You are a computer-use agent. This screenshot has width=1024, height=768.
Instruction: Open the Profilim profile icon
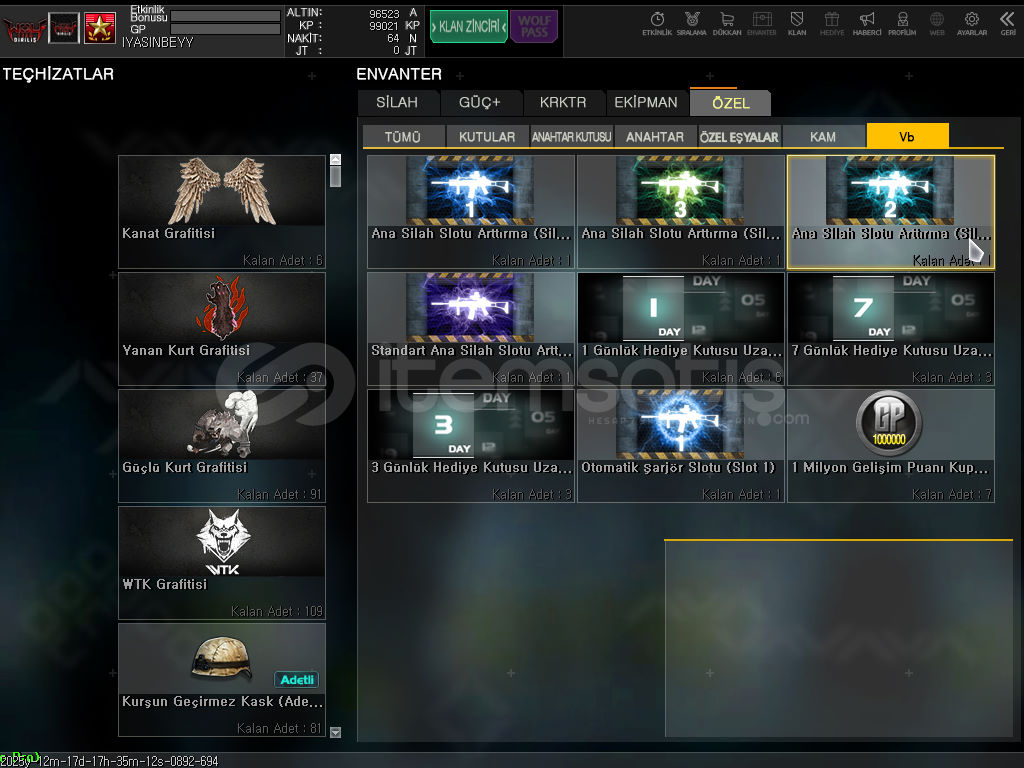click(902, 24)
